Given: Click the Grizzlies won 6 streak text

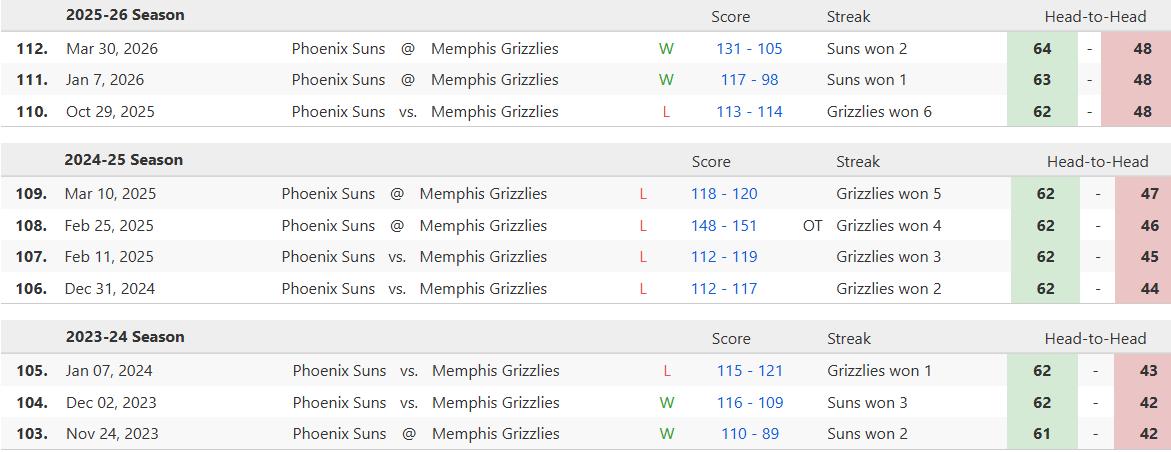Looking at the screenshot, I should point(879,112).
